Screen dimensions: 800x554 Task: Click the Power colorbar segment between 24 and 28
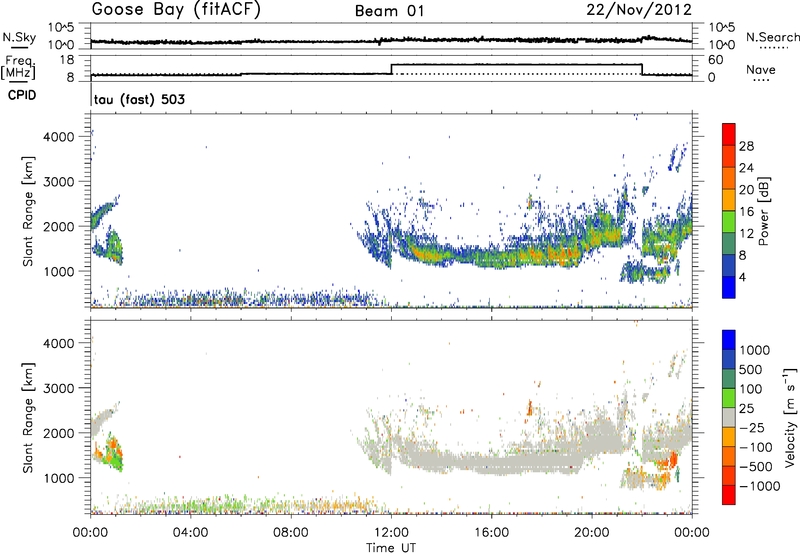[729, 156]
